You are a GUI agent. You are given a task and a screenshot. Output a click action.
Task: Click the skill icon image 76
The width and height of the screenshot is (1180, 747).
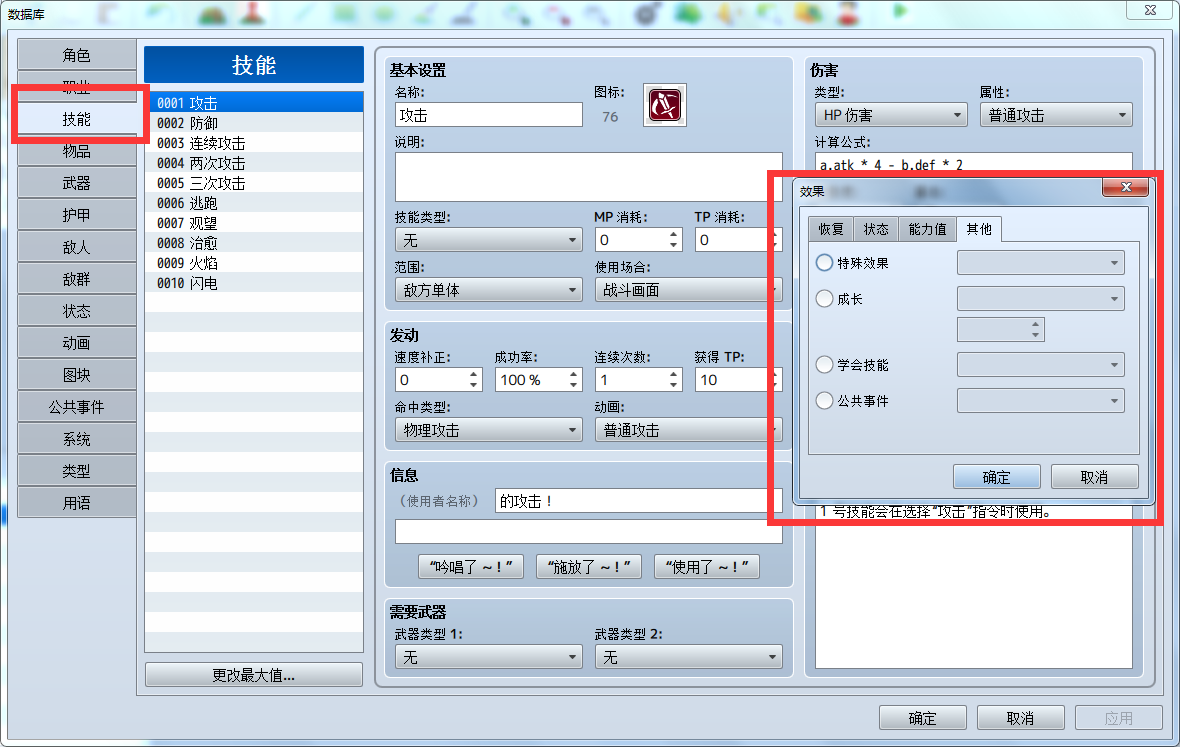click(665, 105)
